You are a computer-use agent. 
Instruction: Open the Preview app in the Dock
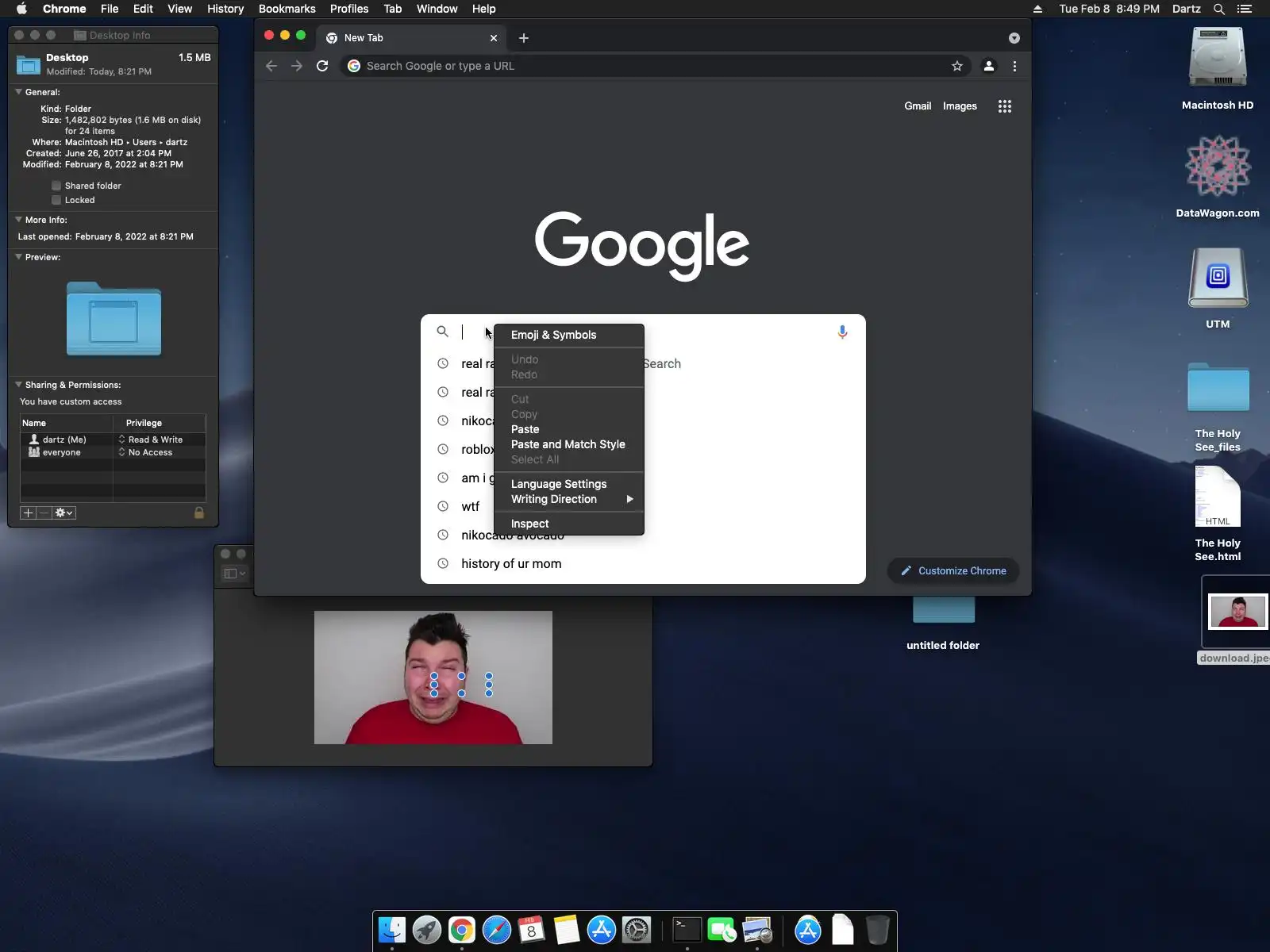[757, 930]
